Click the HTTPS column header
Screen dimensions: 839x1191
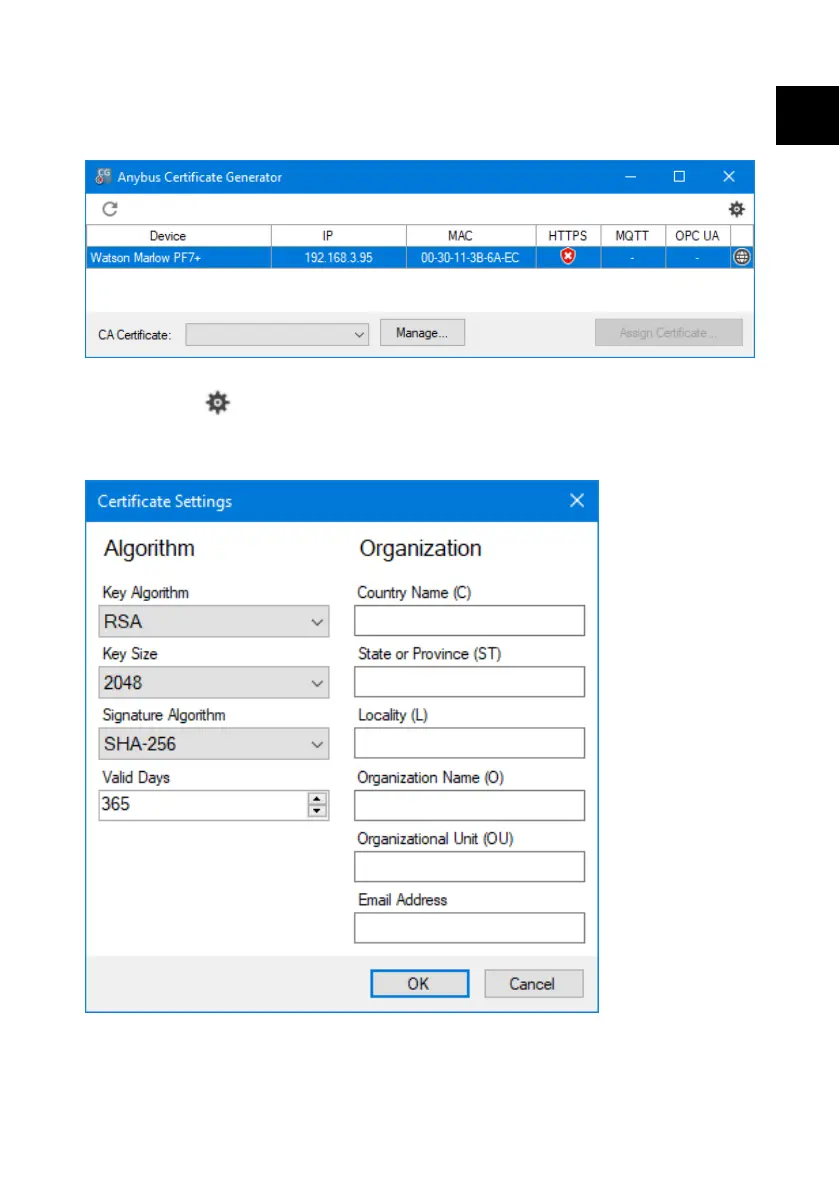coord(568,235)
